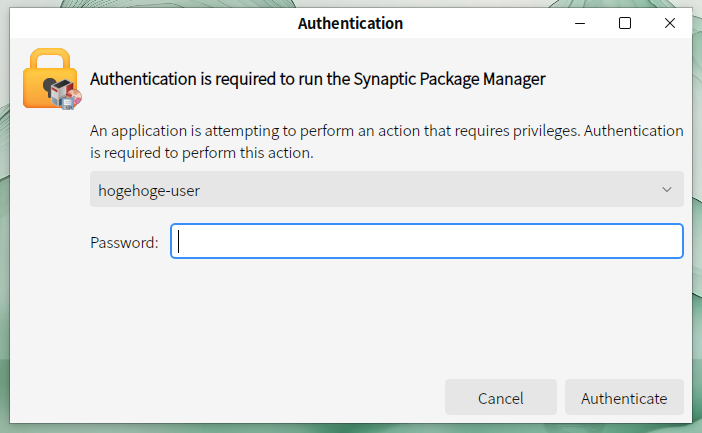Click the "Authentication" window title text

coord(350,23)
